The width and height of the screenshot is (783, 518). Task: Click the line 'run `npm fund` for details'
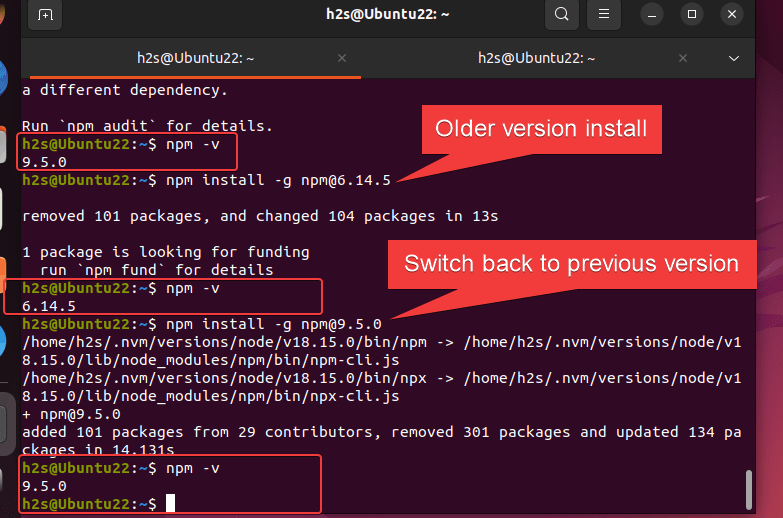[x=157, y=270]
